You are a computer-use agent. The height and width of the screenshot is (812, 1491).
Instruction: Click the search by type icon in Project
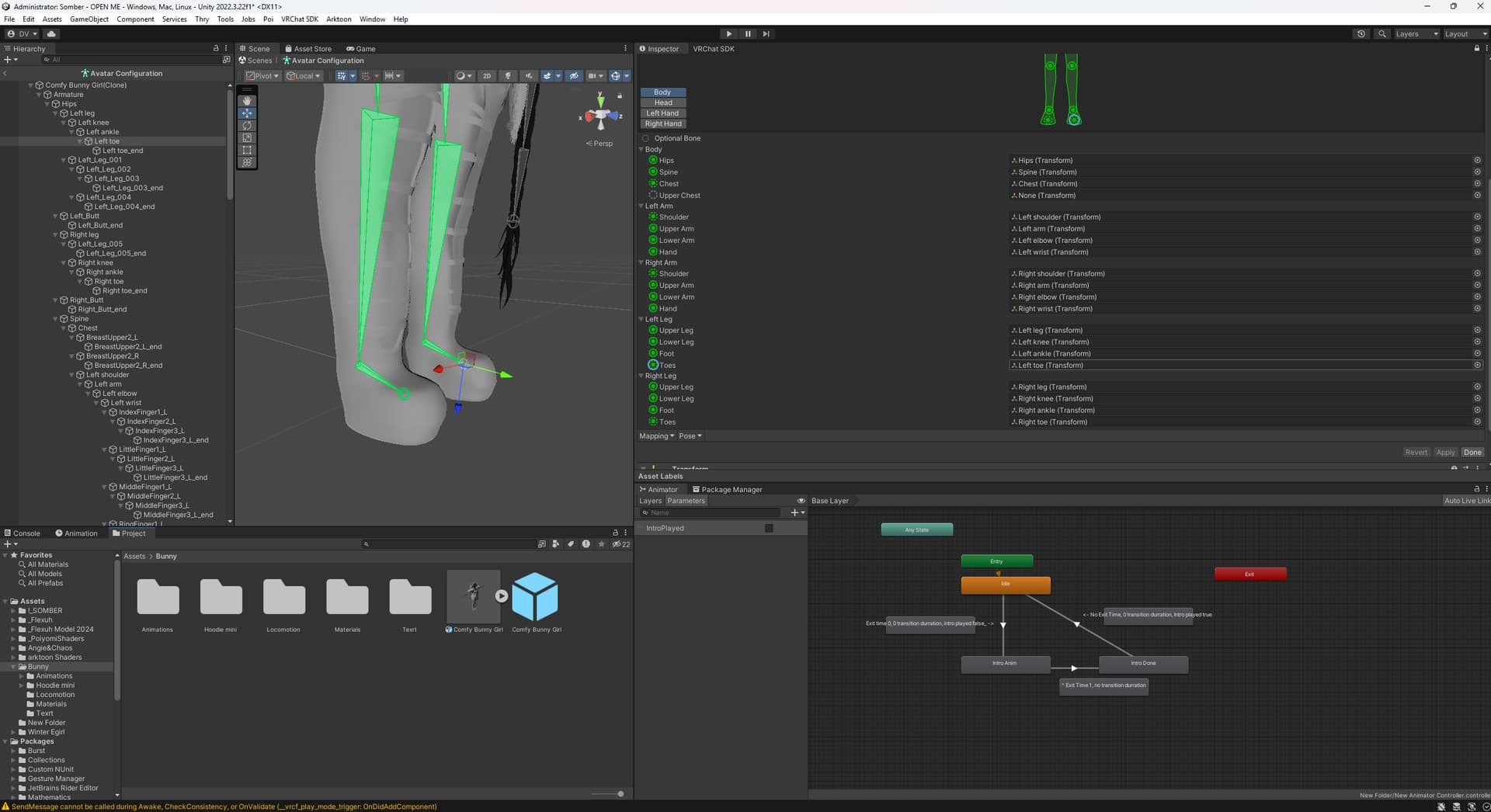[555, 544]
